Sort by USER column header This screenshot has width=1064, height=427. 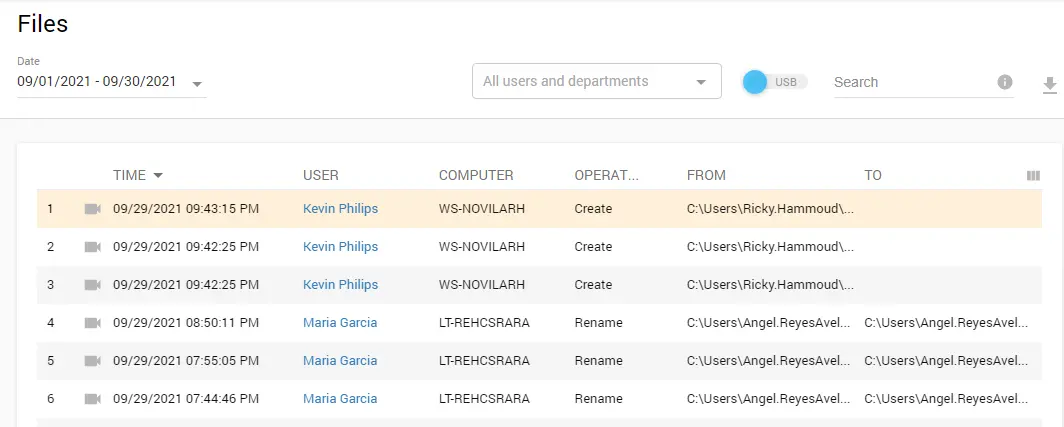pos(321,175)
